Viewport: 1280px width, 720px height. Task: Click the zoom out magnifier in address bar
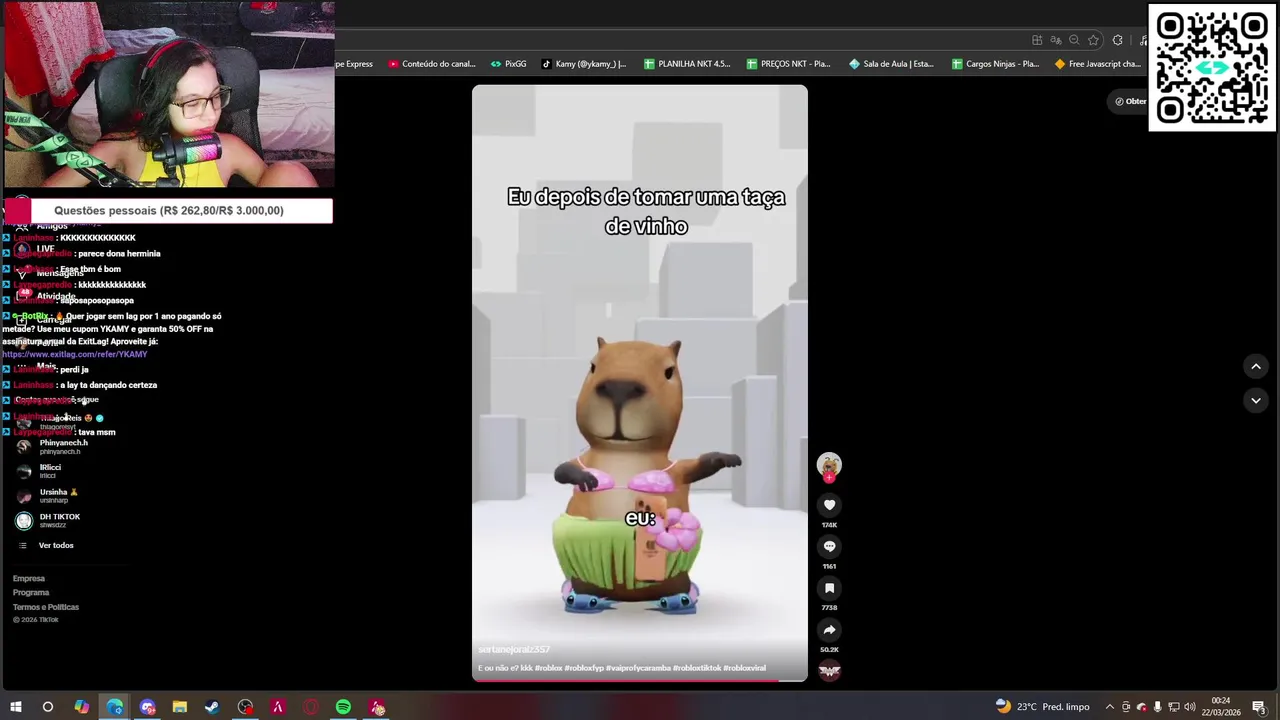pyautogui.click(x=1074, y=40)
